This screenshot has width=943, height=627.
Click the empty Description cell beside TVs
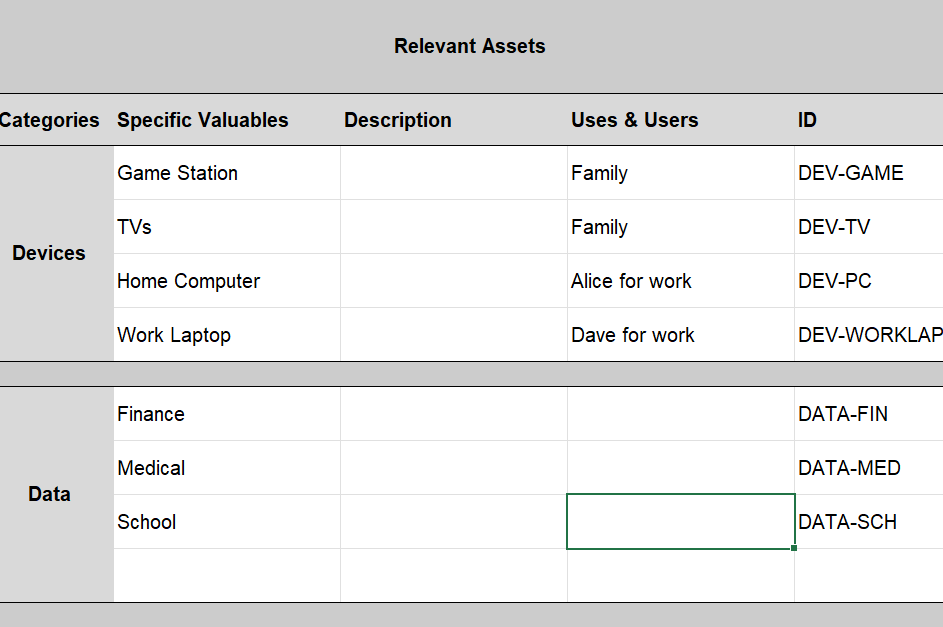(x=454, y=227)
